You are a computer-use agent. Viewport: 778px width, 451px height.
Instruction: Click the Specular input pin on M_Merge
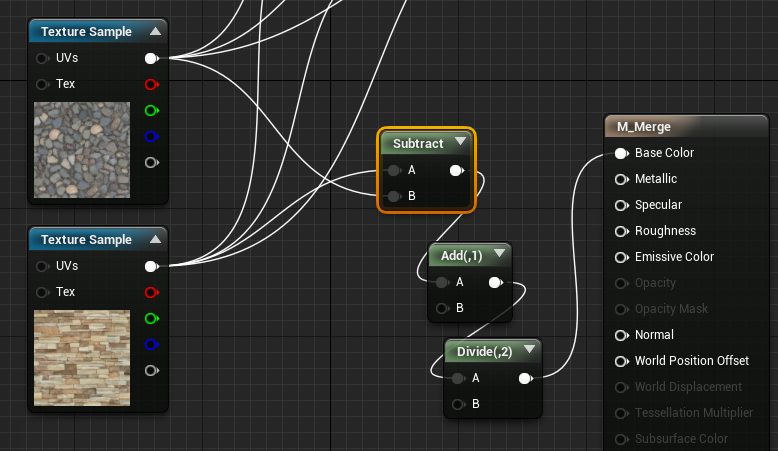pos(621,205)
